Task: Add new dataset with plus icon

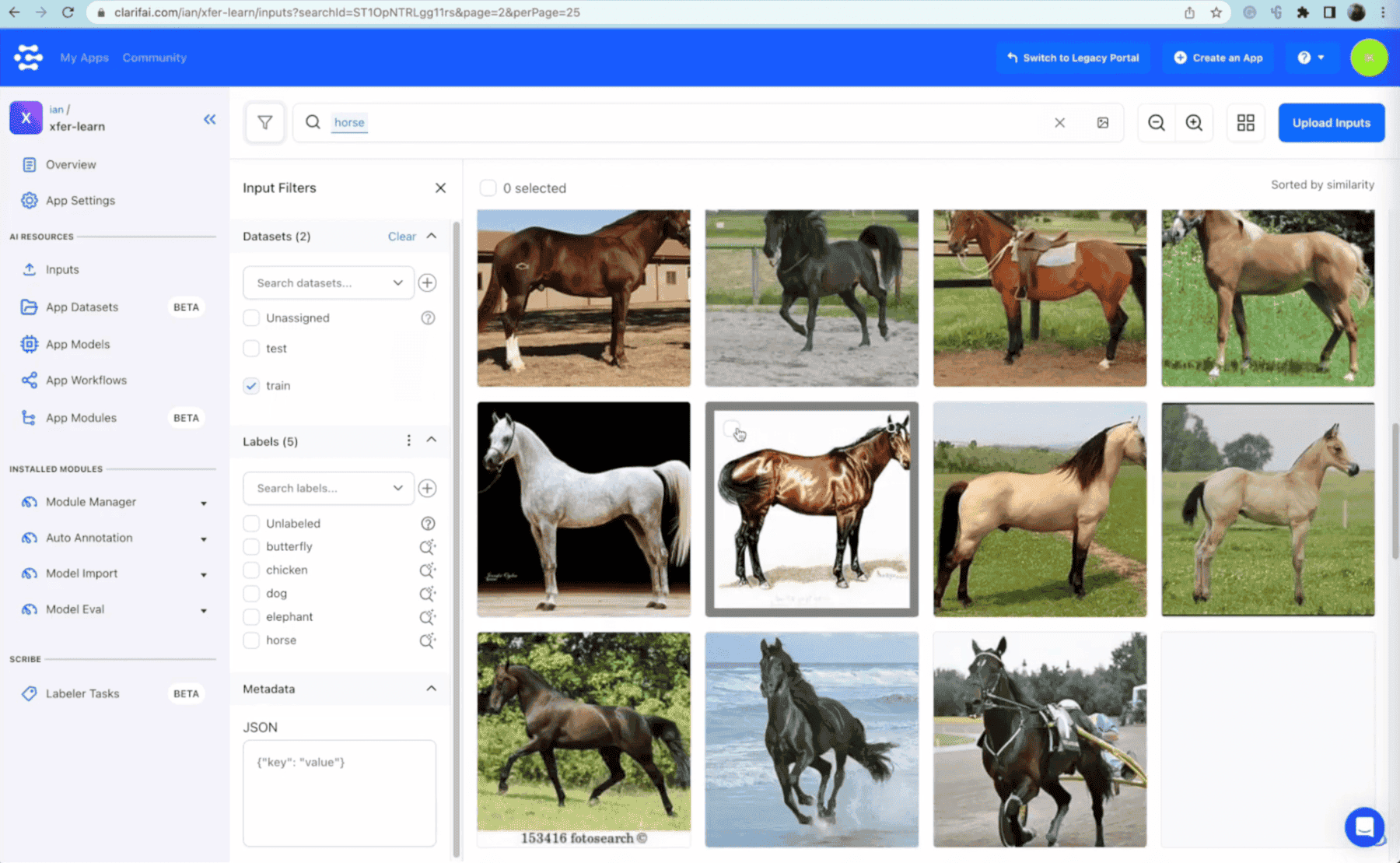Action: pos(427,283)
